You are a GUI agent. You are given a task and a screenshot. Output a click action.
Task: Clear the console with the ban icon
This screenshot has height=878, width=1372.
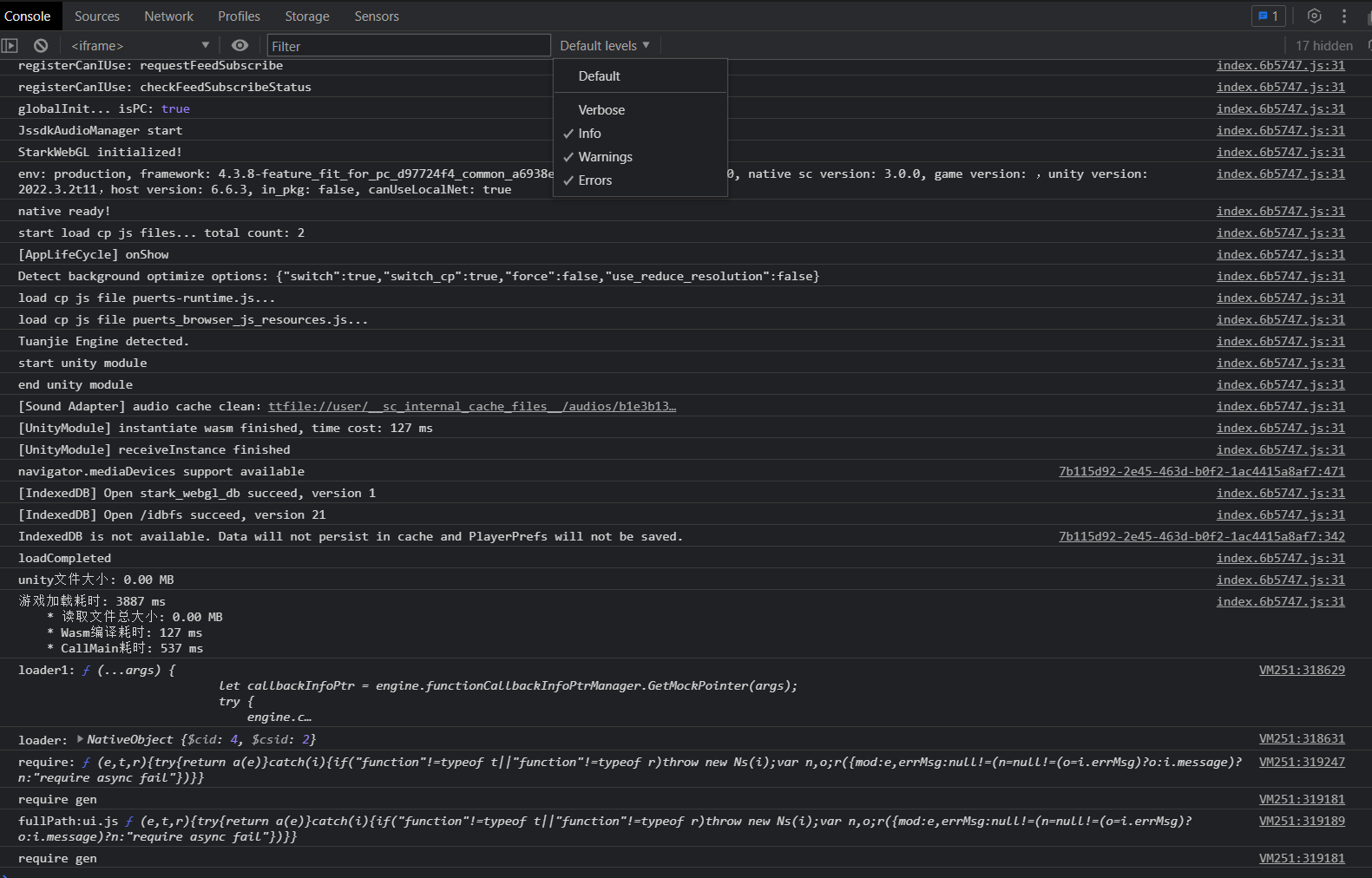(x=41, y=46)
